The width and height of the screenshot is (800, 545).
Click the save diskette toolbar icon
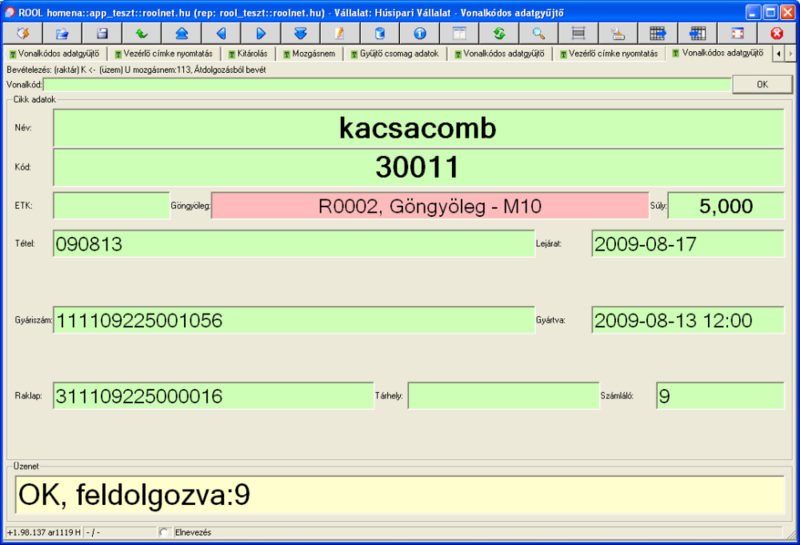tap(101, 33)
